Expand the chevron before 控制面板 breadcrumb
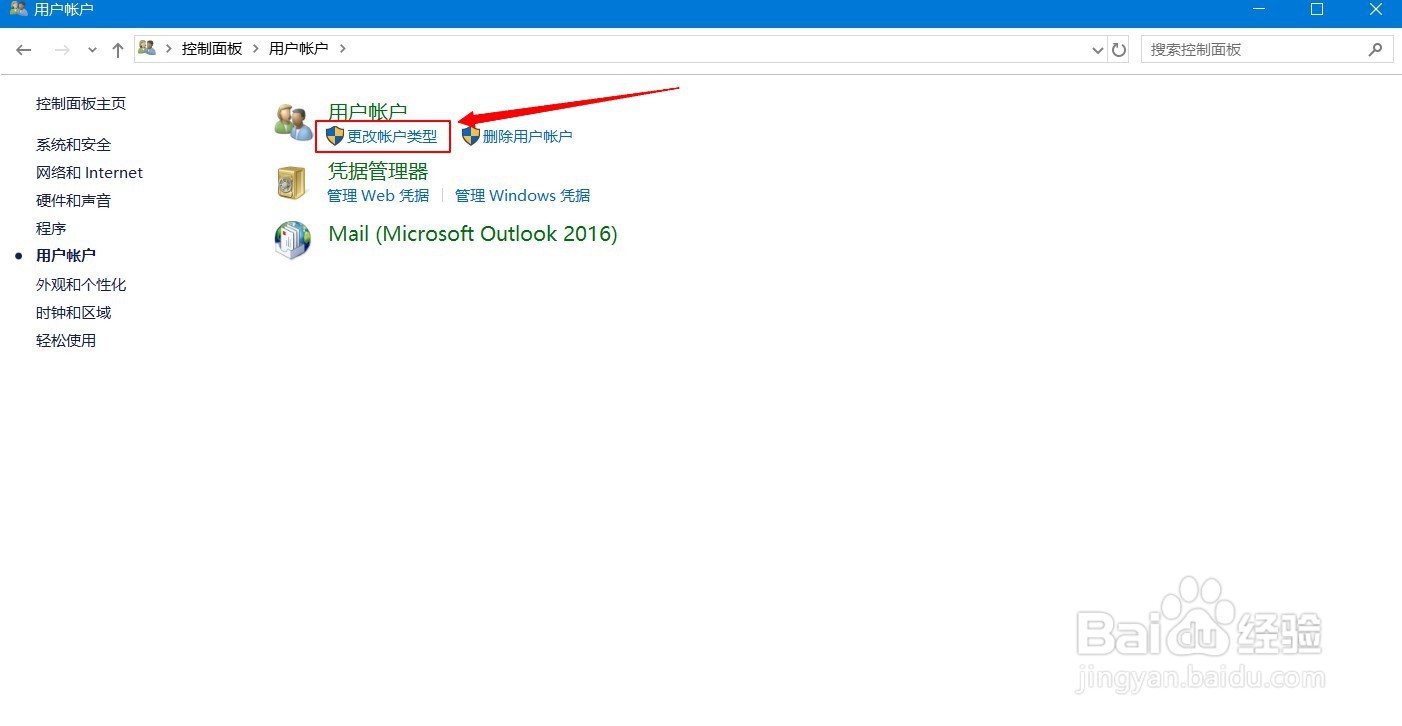 [169, 49]
